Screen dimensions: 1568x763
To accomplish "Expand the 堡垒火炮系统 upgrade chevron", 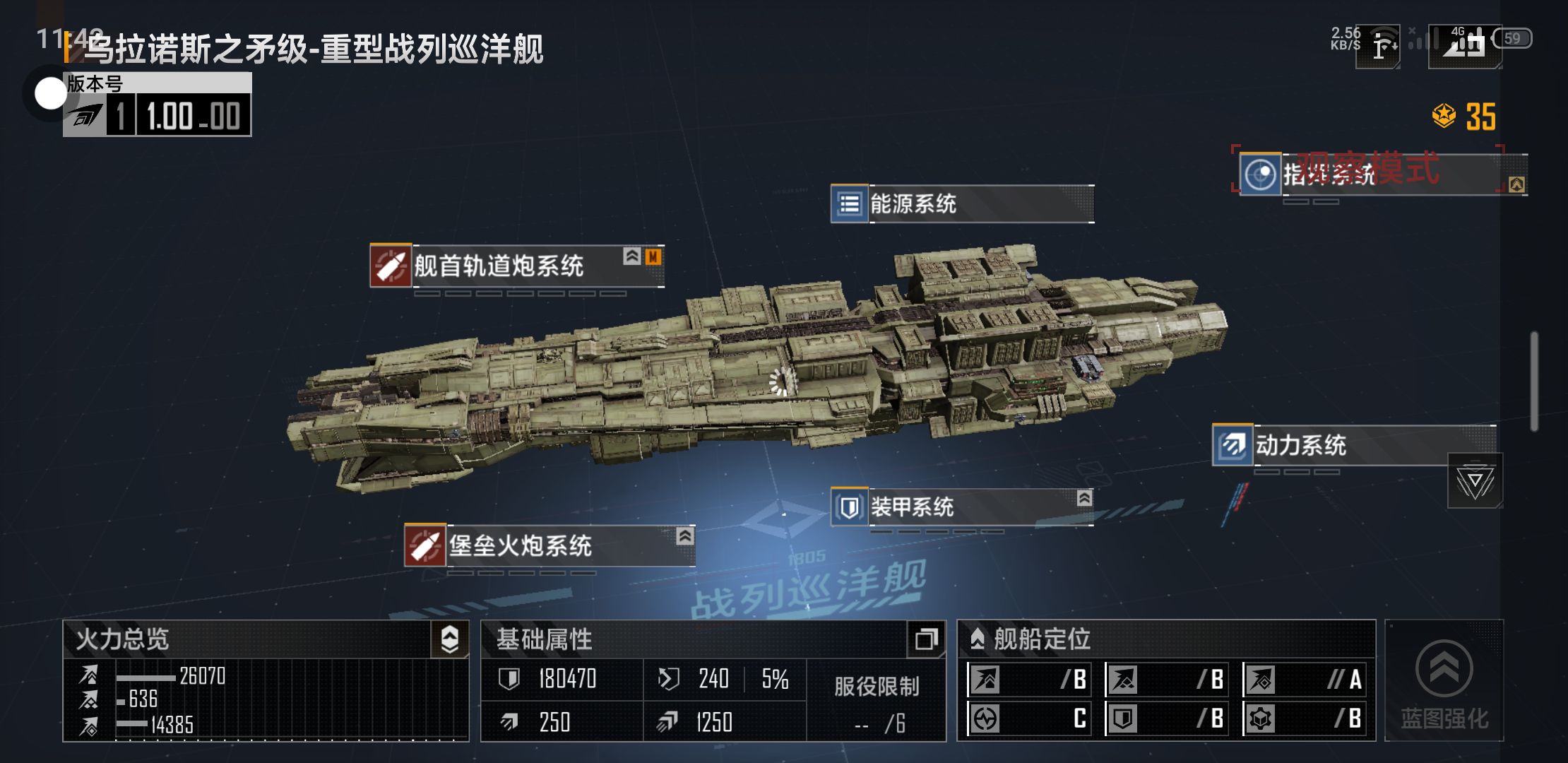I will click(x=684, y=536).
